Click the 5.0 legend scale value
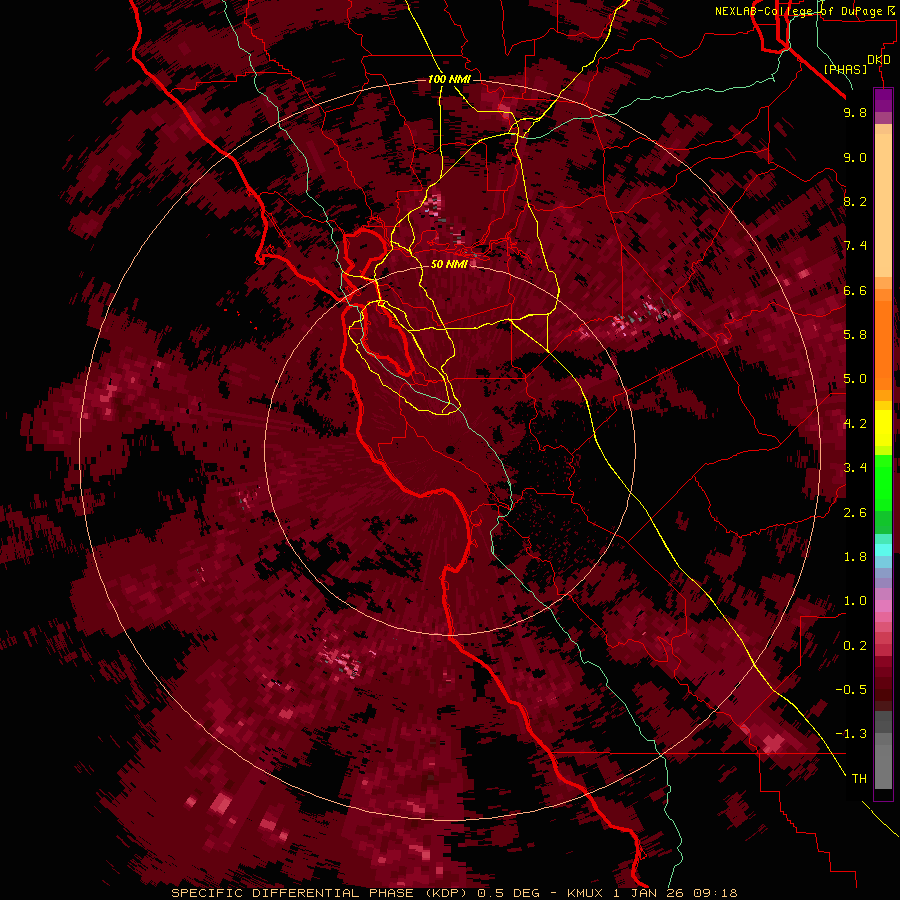 855,379
